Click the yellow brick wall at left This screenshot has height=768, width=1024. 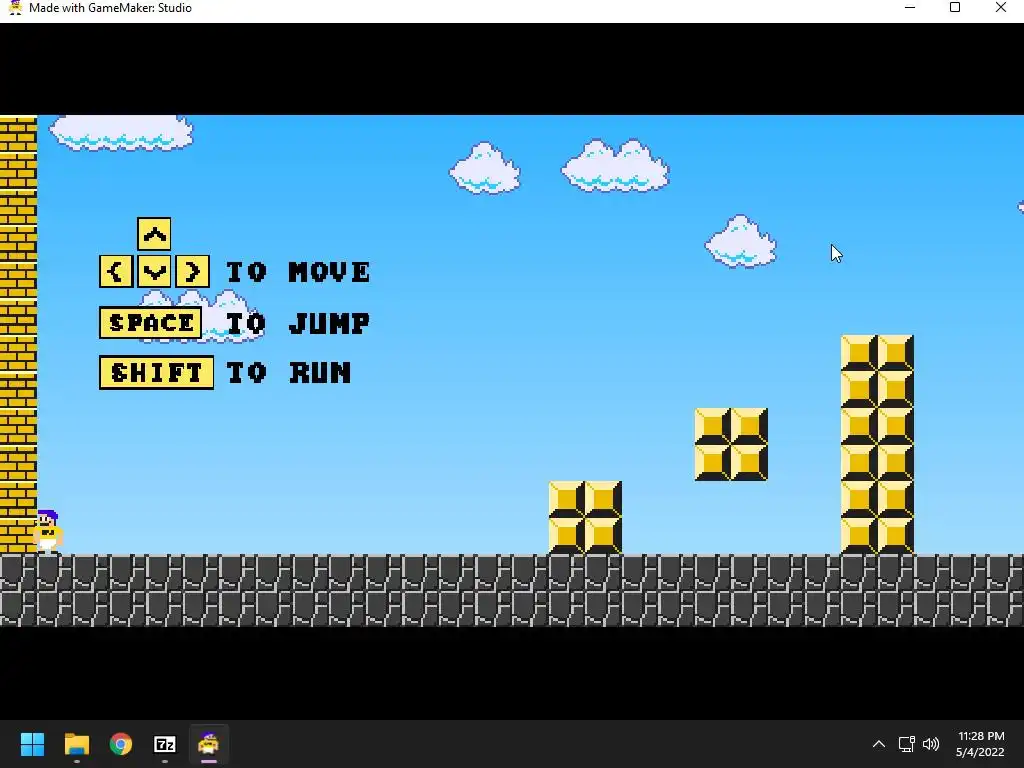18,335
